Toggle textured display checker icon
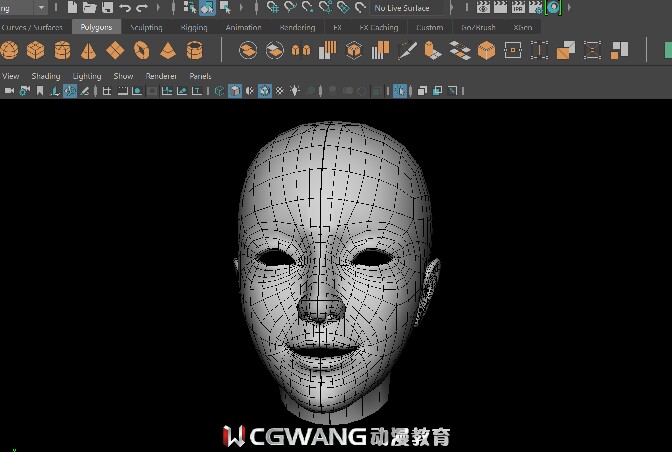Screen dimensions: 672x452 [x=280, y=91]
